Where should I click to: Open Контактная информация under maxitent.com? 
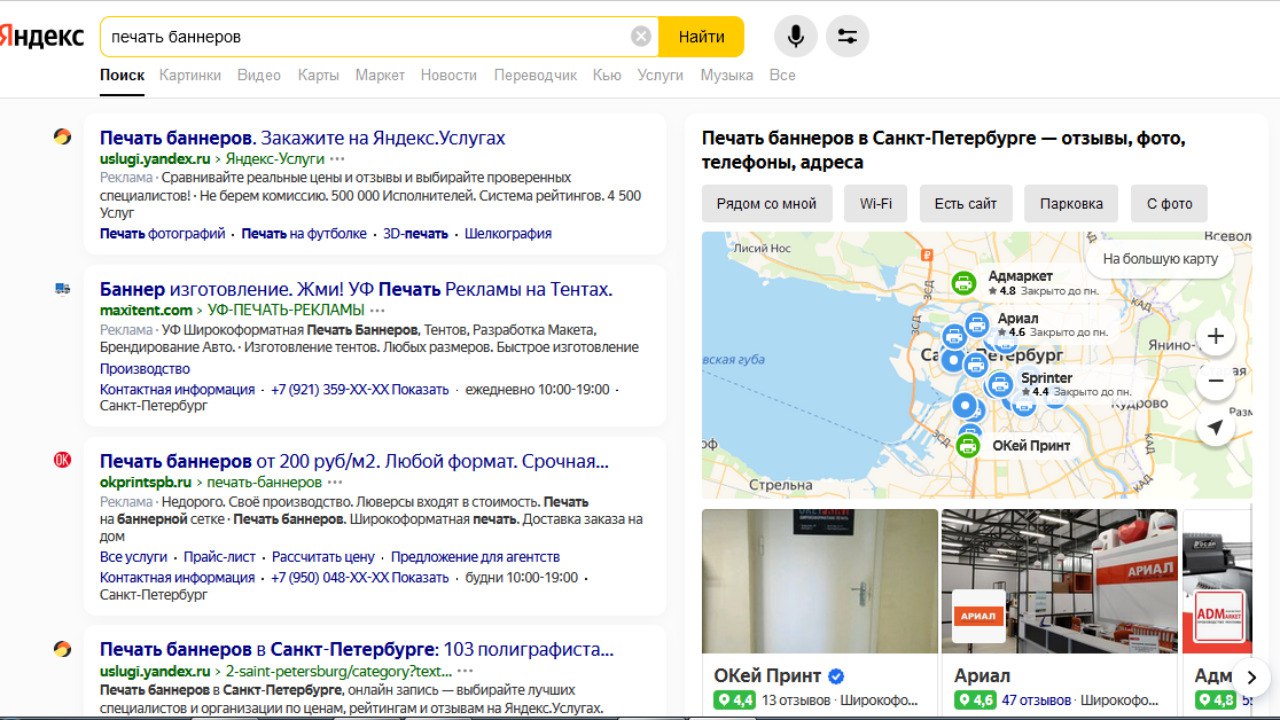tap(177, 389)
